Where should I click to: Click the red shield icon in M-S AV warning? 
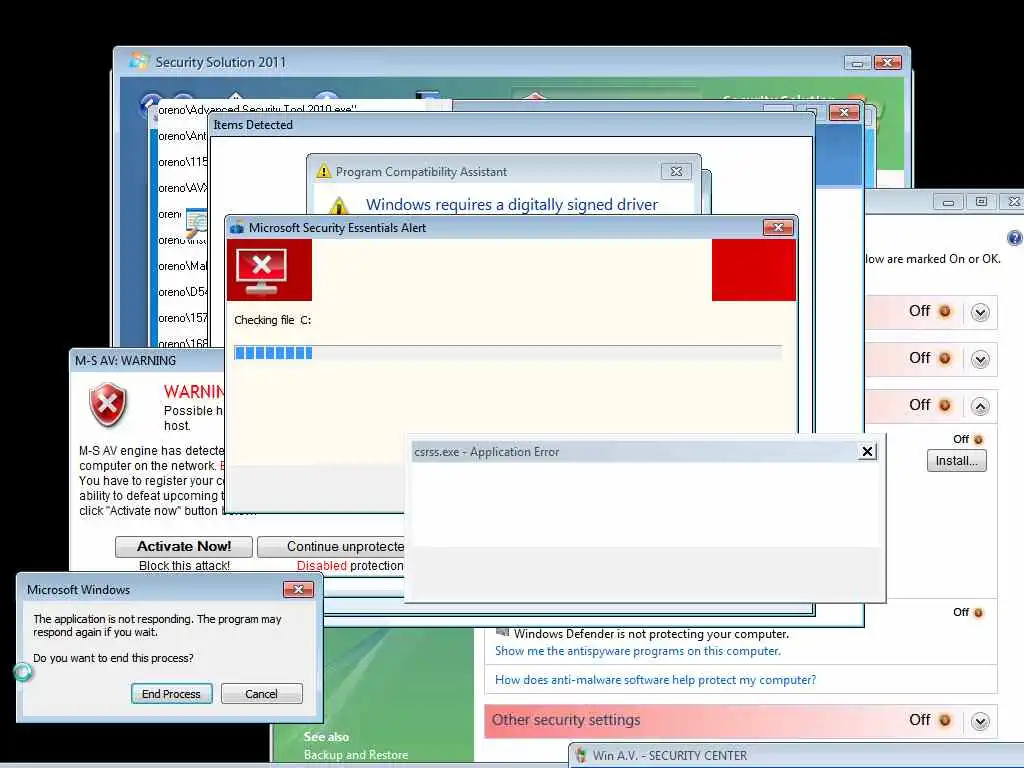108,405
